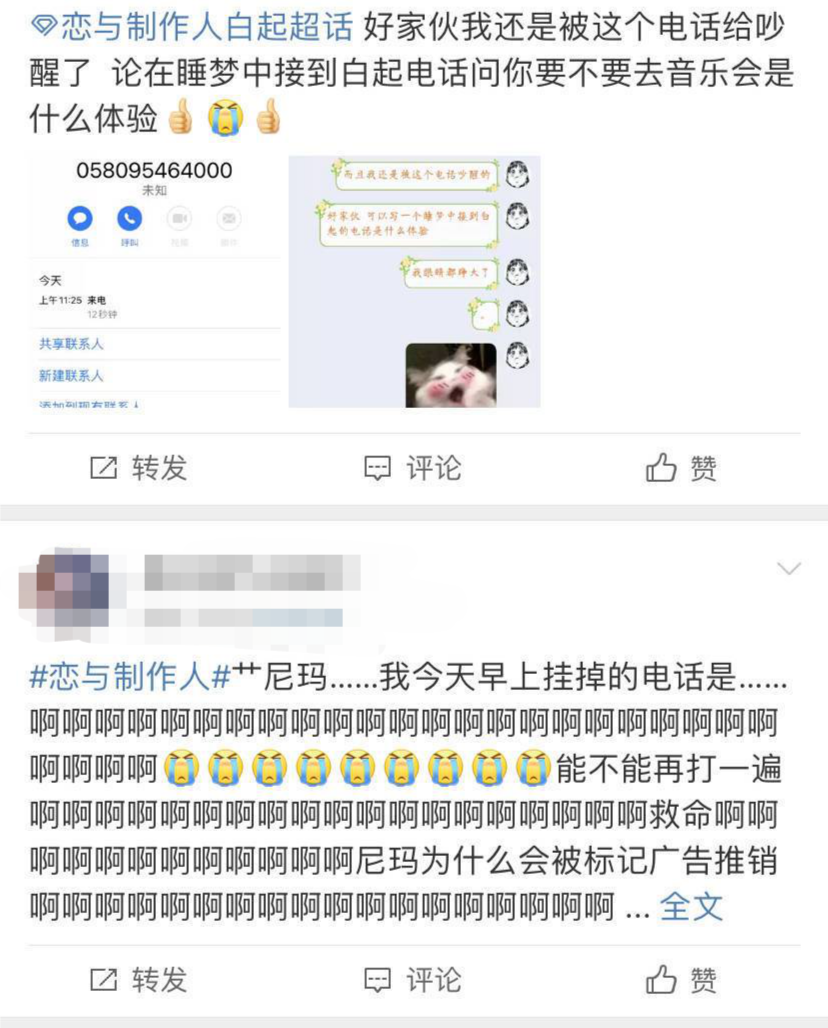Tap 转发 label under the second post
Screen dimensions: 828x1028
159,980
